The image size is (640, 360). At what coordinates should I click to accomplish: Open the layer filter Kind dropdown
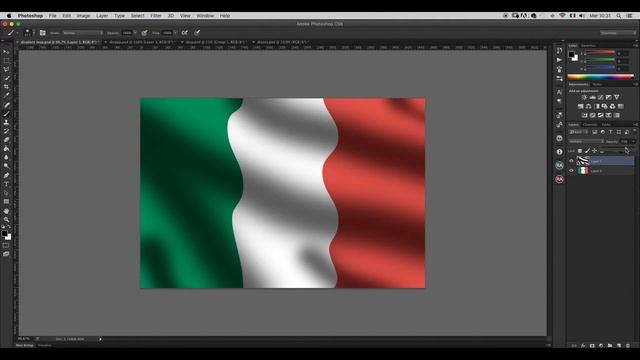(x=579, y=132)
